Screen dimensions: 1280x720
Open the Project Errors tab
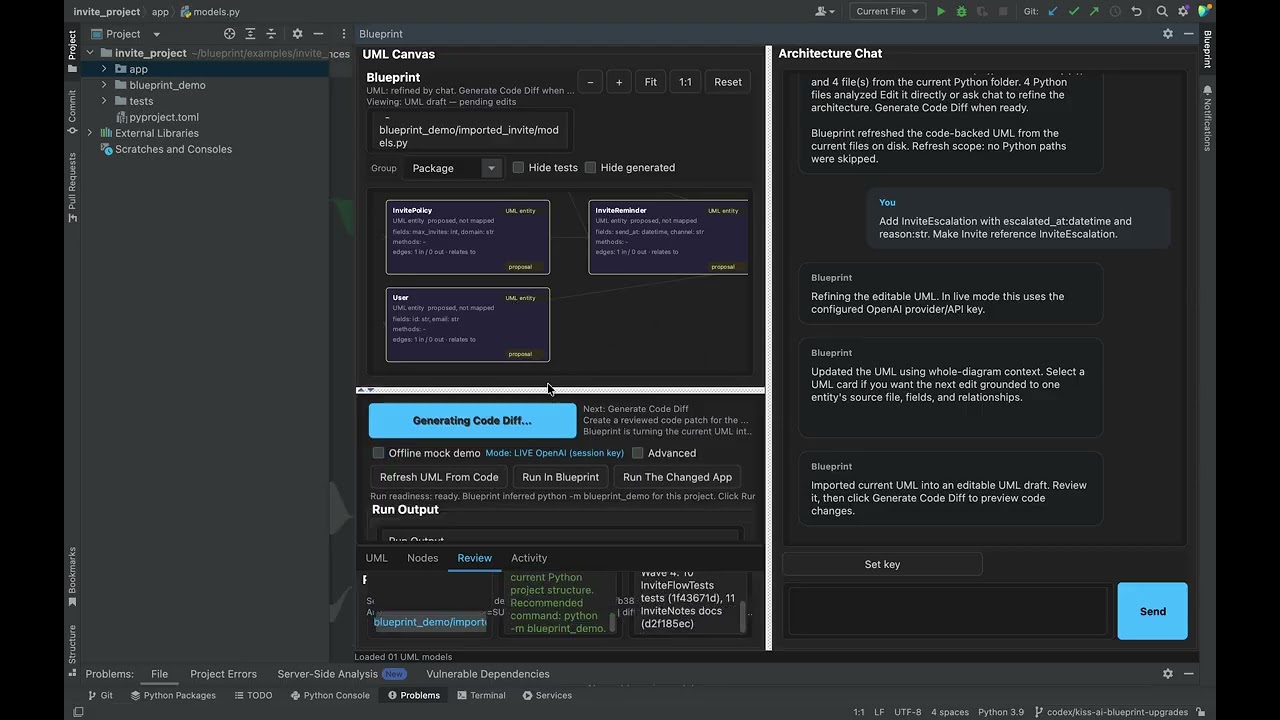[223, 674]
